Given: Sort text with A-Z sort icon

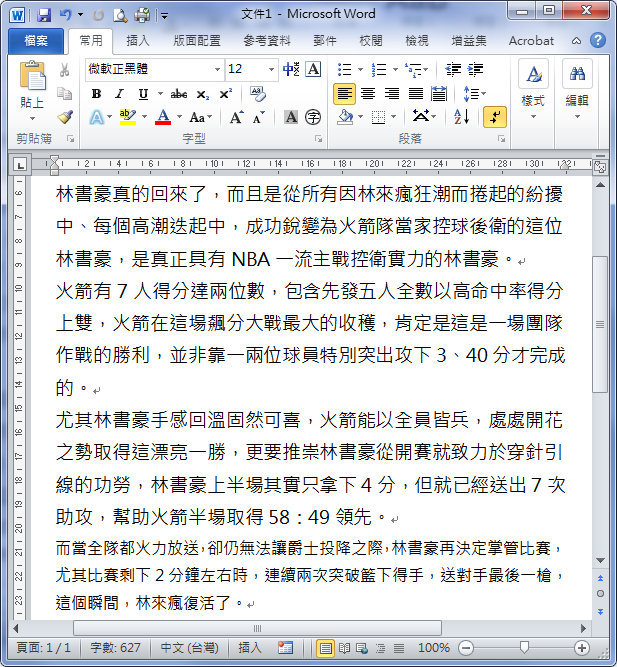Looking at the screenshot, I should tap(462, 117).
